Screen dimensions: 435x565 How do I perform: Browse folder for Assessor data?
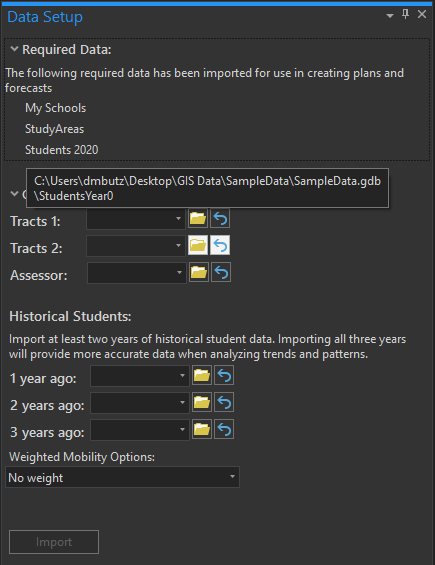click(199, 272)
